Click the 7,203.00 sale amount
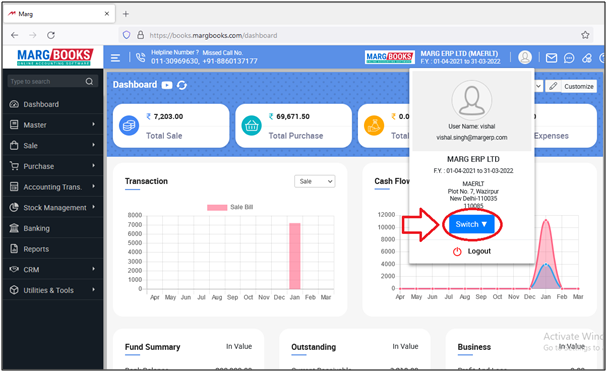Screen dimensions: 608x372 click(x=168, y=116)
